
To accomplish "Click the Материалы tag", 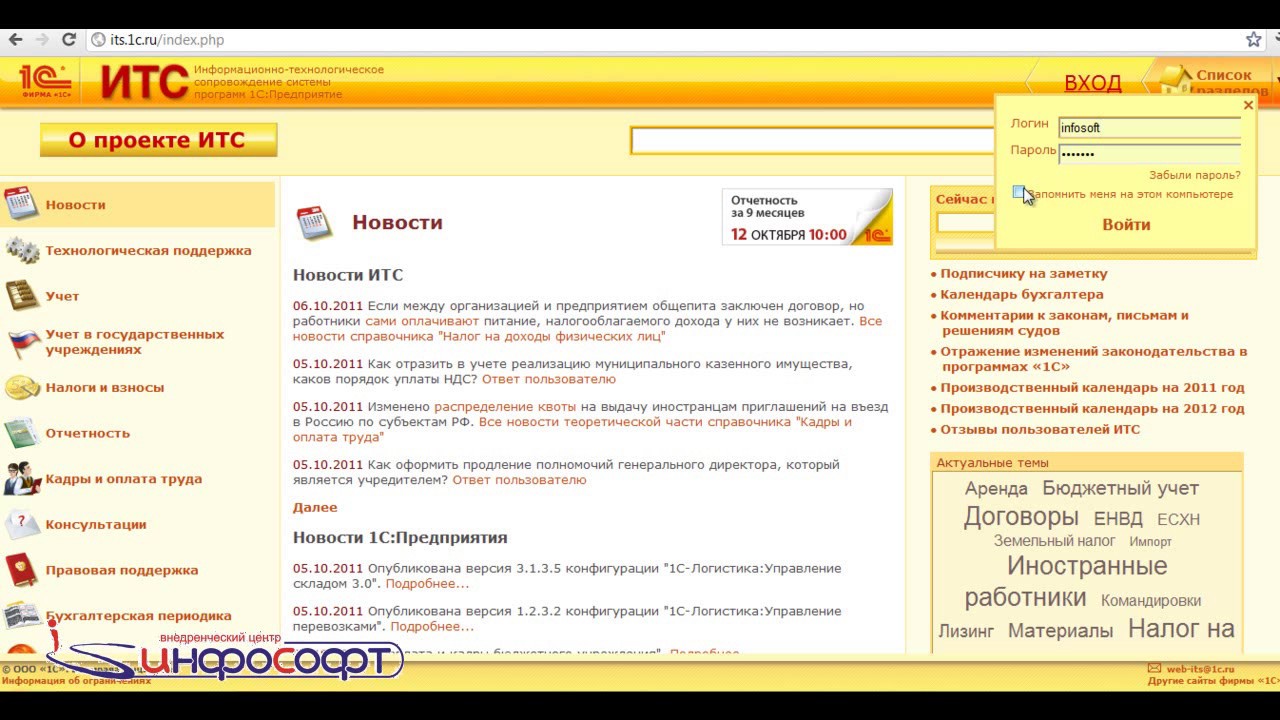I will click(x=1060, y=631).
